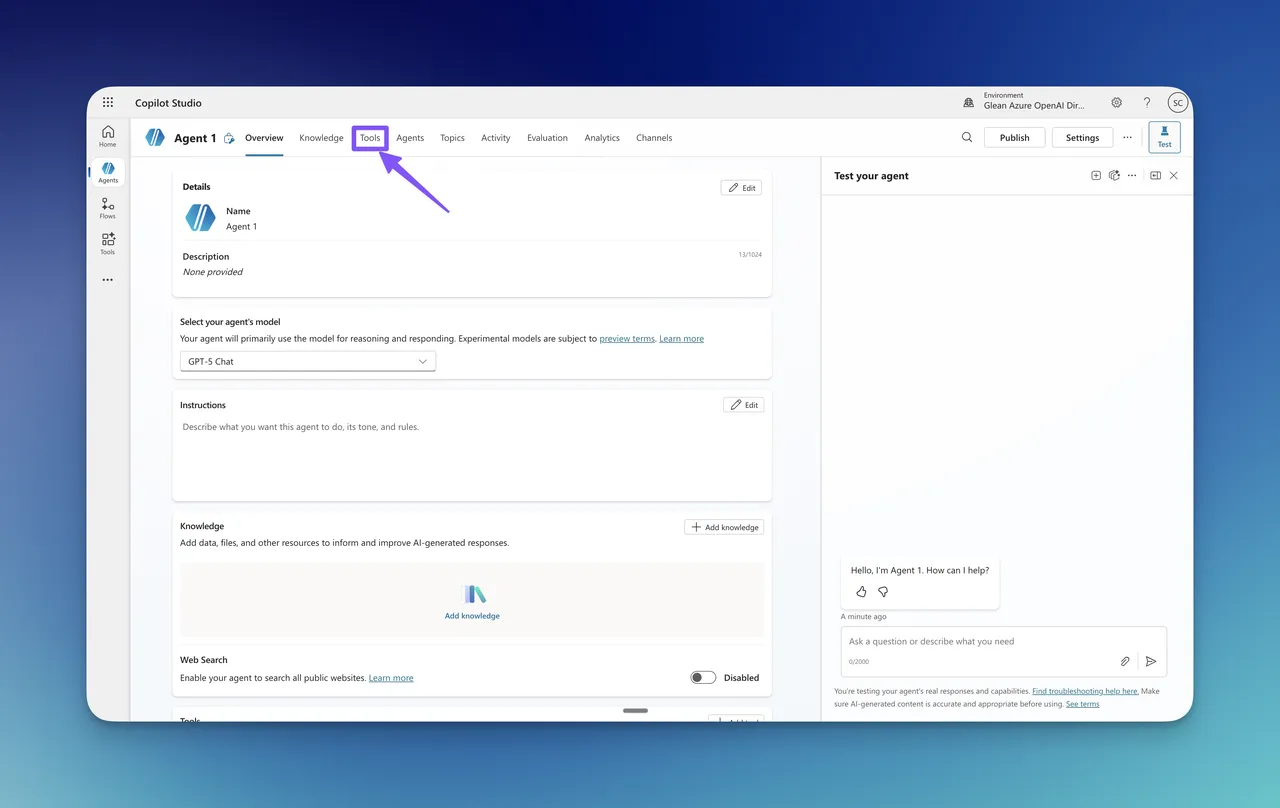Give thumbs down to agent greeting

pos(883,592)
